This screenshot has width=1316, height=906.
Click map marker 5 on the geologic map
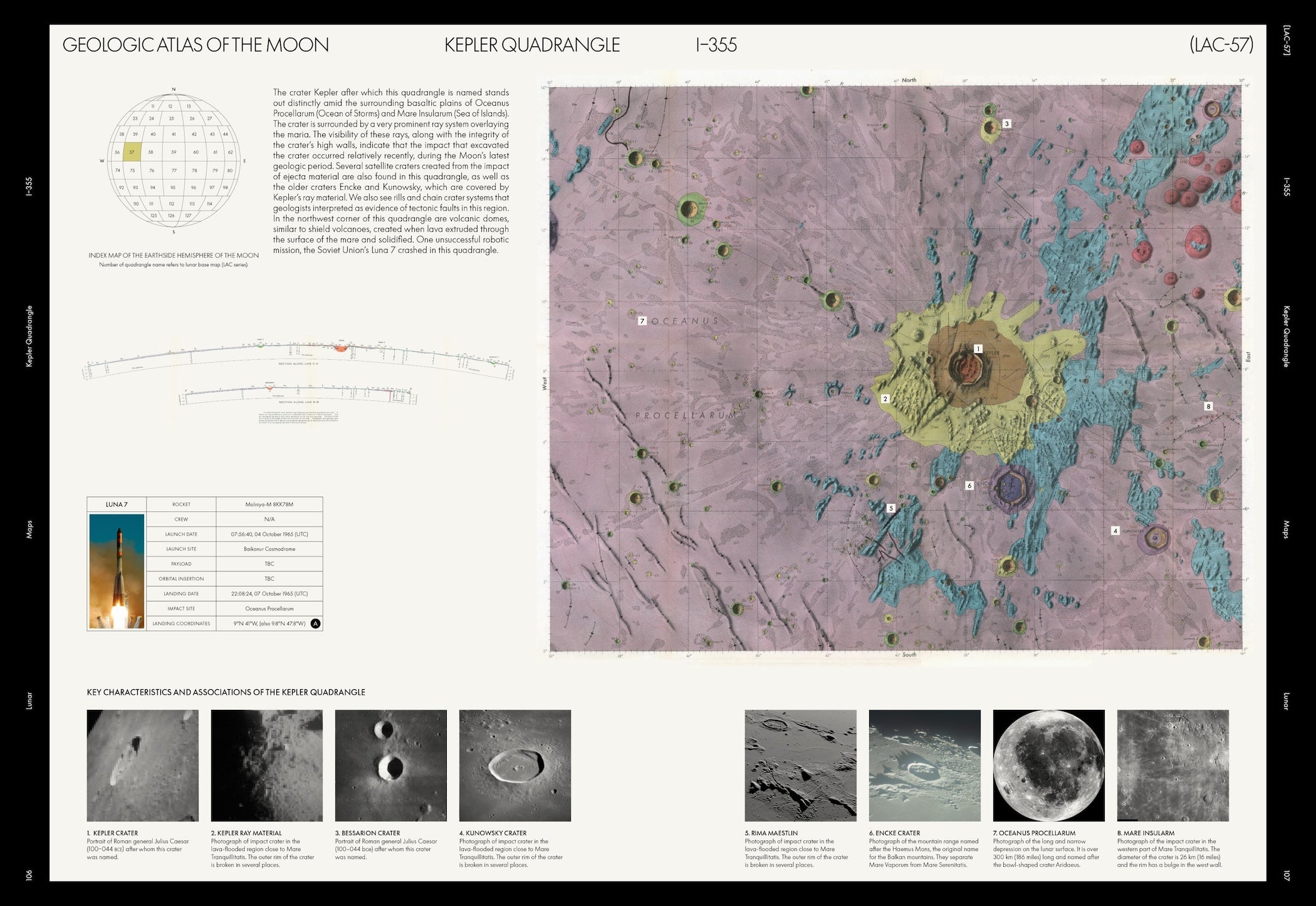tap(891, 508)
